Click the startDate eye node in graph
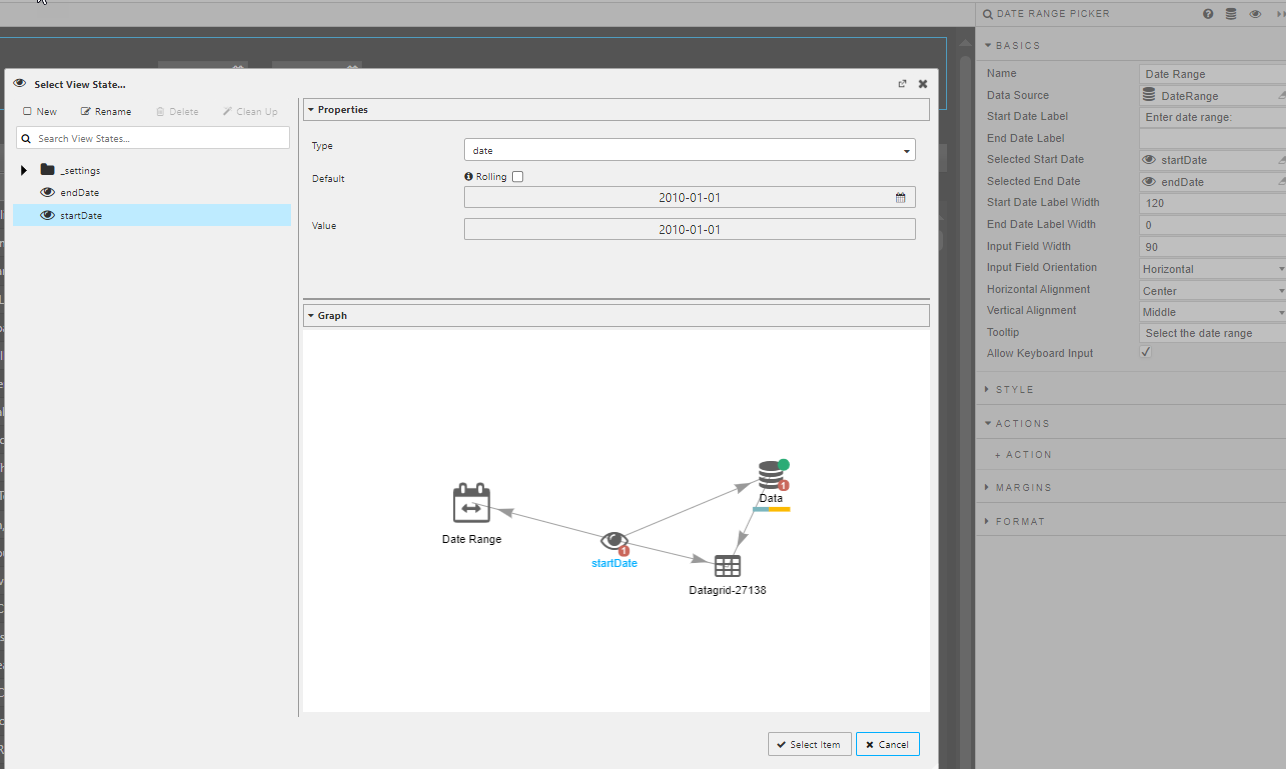Viewport: 1286px width, 769px height. [614, 541]
